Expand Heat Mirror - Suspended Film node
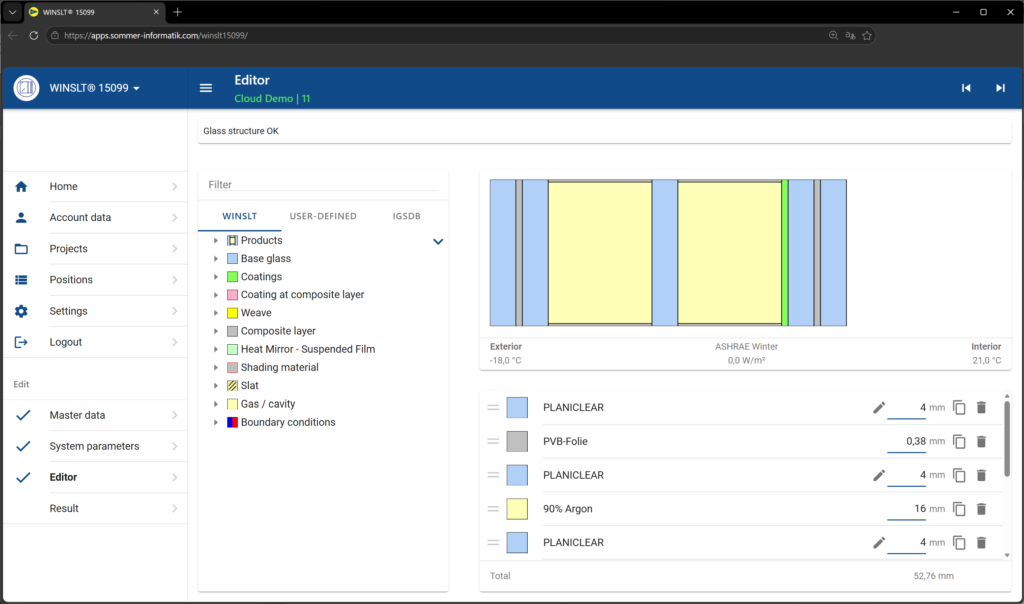 click(x=216, y=349)
